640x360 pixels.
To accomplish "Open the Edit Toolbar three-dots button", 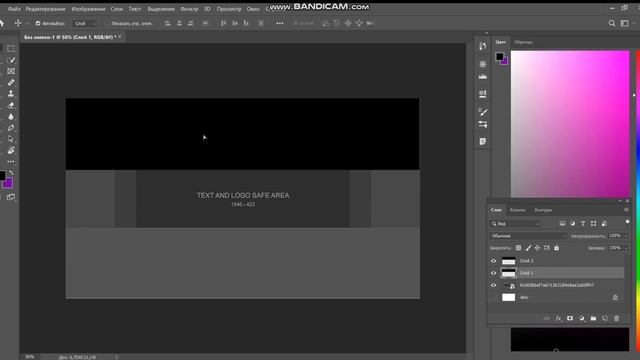I will [x=11, y=162].
